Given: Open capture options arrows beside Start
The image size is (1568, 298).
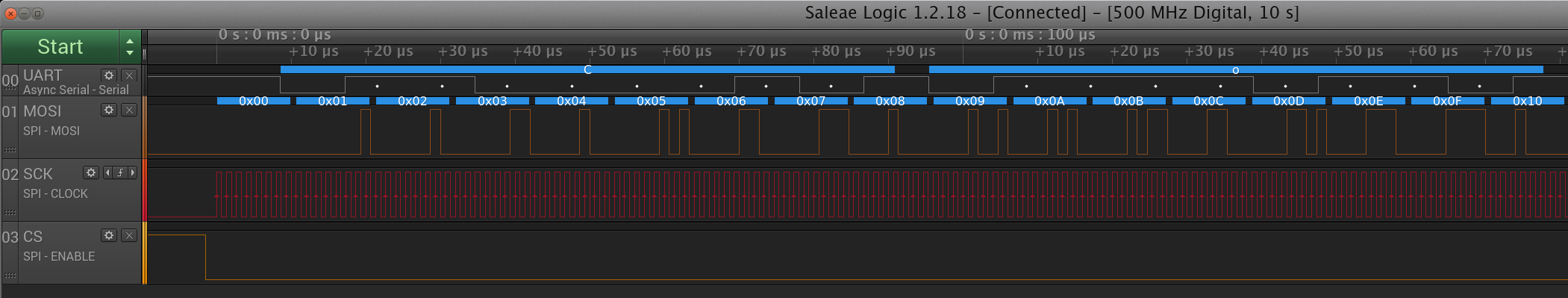Looking at the screenshot, I should (130, 47).
